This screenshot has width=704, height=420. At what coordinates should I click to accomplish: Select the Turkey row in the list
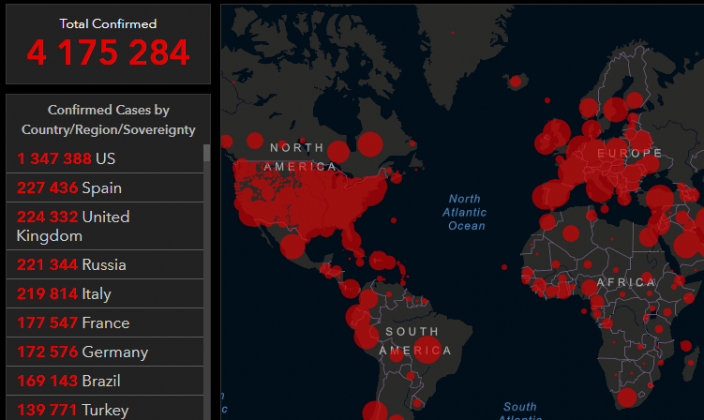click(x=105, y=409)
